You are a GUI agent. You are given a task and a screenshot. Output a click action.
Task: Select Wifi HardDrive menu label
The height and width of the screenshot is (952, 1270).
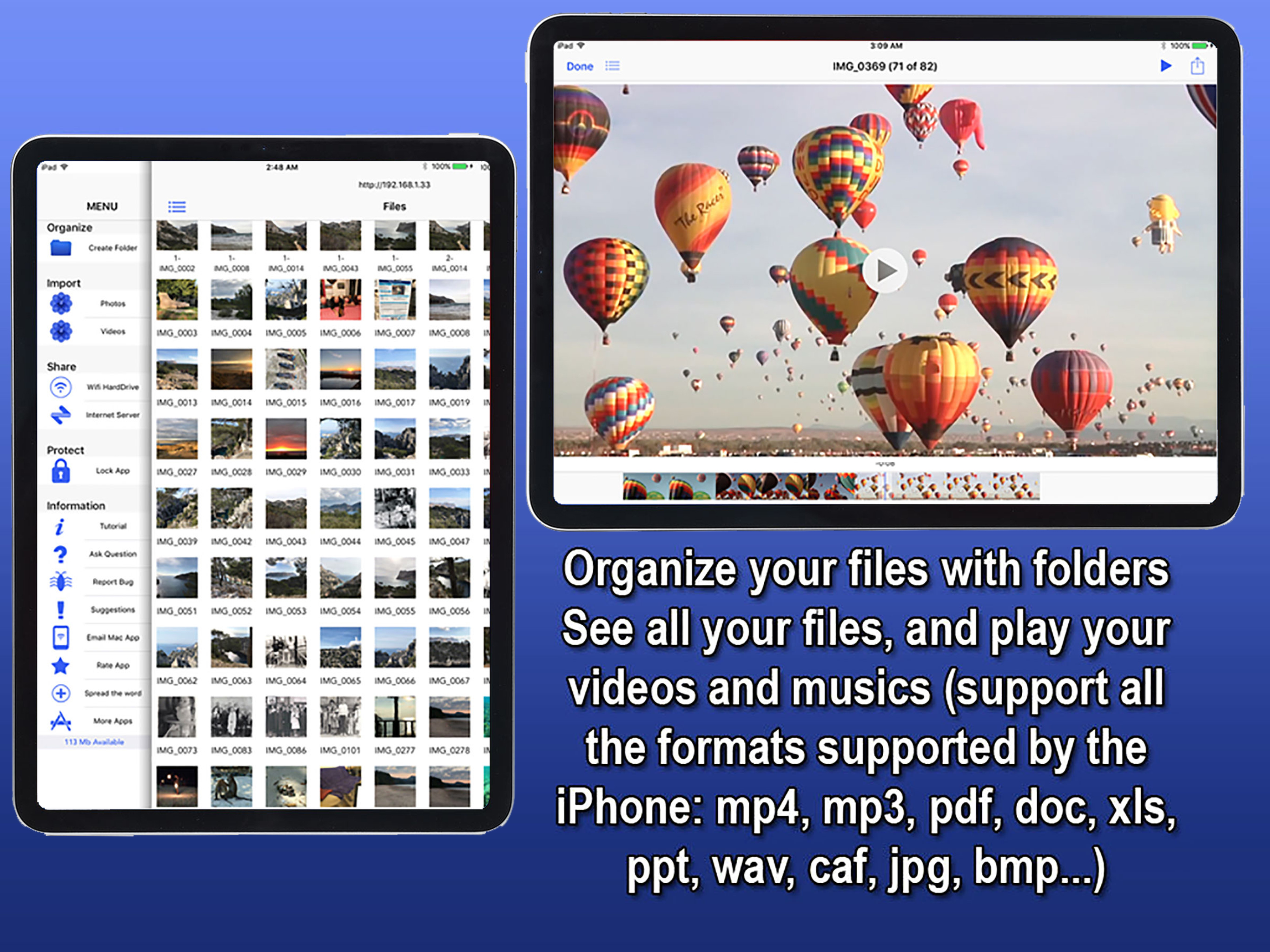(112, 387)
